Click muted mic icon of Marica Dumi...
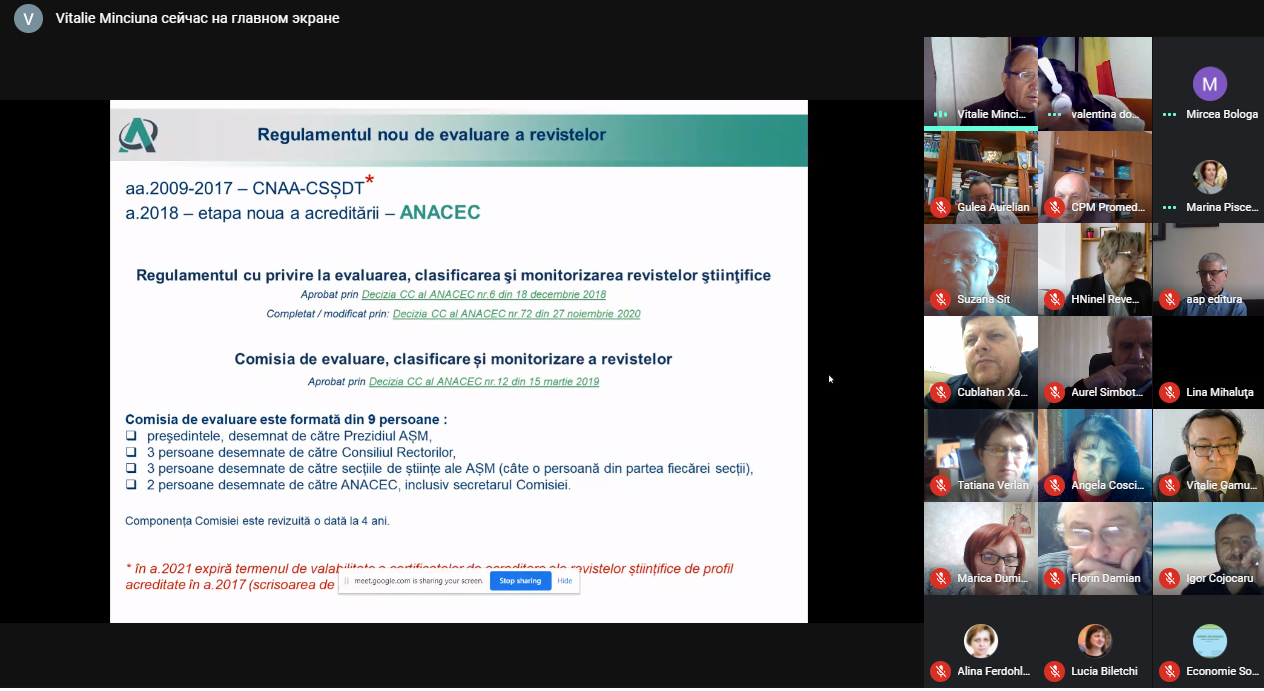The image size is (1264, 691). tap(940, 578)
